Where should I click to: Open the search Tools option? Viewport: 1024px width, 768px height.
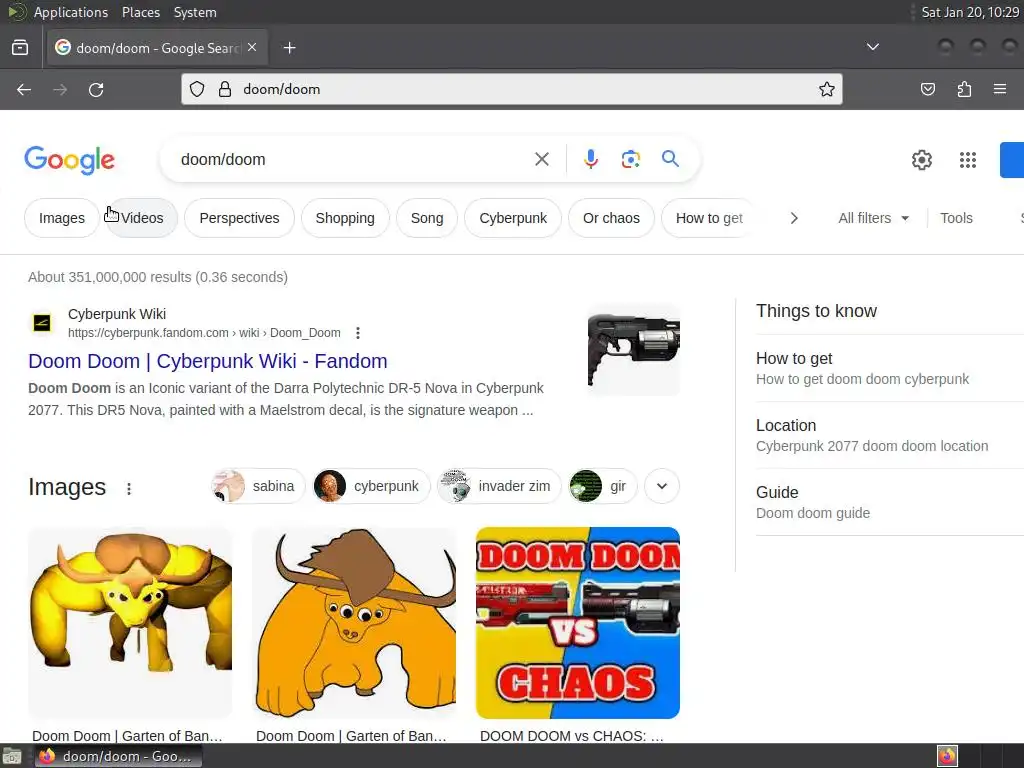coord(956,218)
